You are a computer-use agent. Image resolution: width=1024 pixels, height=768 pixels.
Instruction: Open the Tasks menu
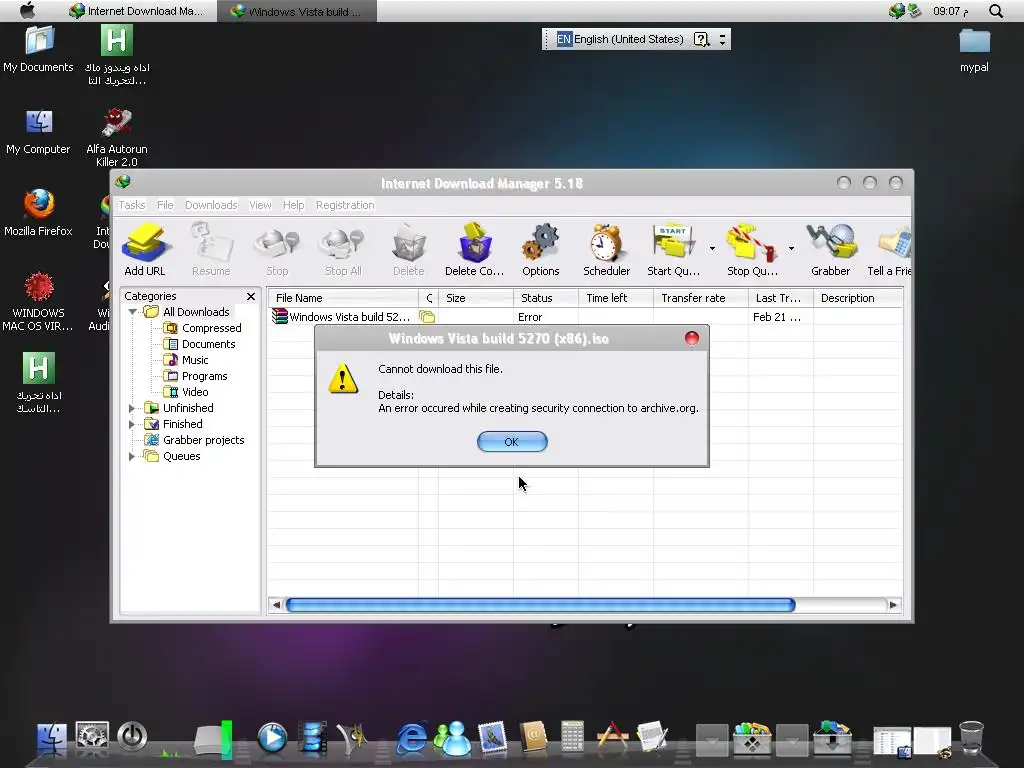(x=131, y=205)
